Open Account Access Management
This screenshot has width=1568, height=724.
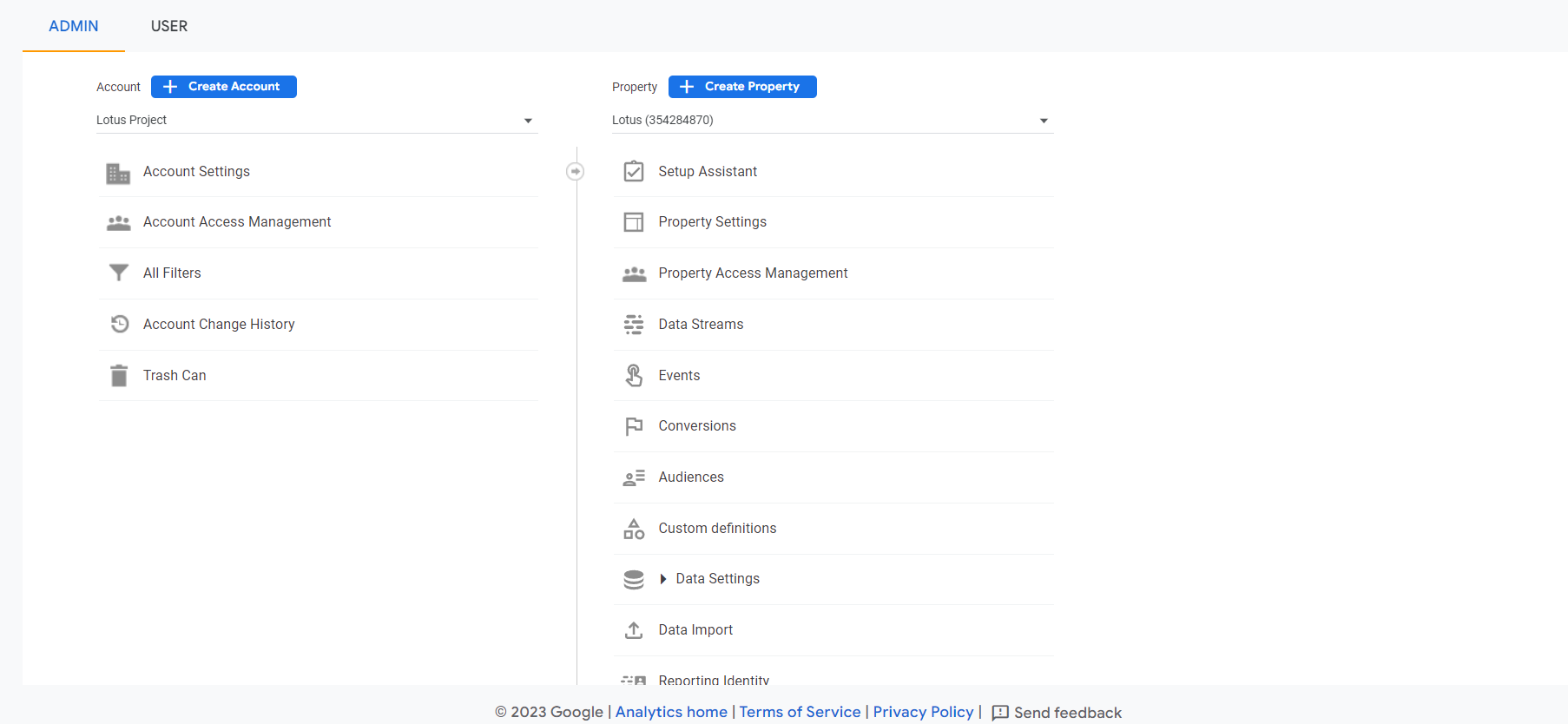tap(237, 222)
